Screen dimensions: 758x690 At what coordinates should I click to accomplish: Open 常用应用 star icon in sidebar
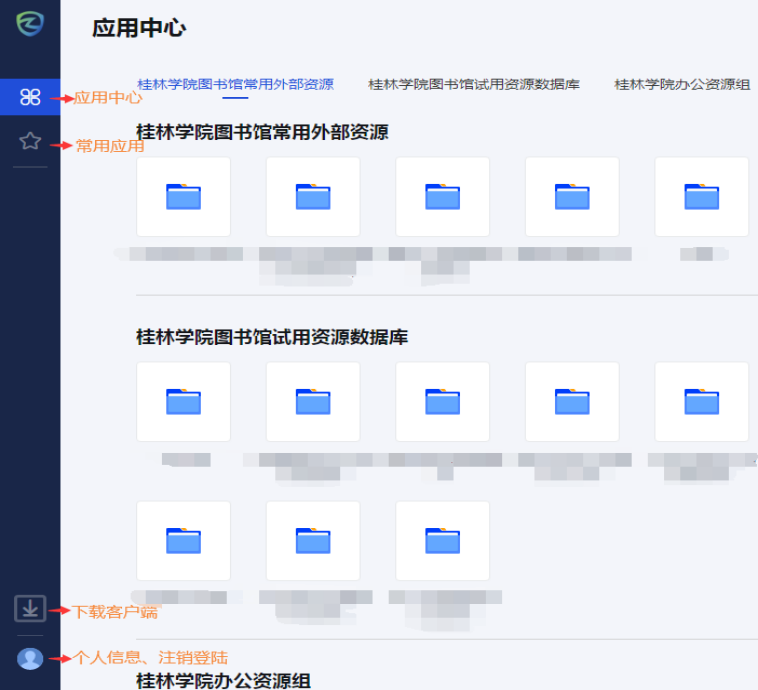coord(30,141)
